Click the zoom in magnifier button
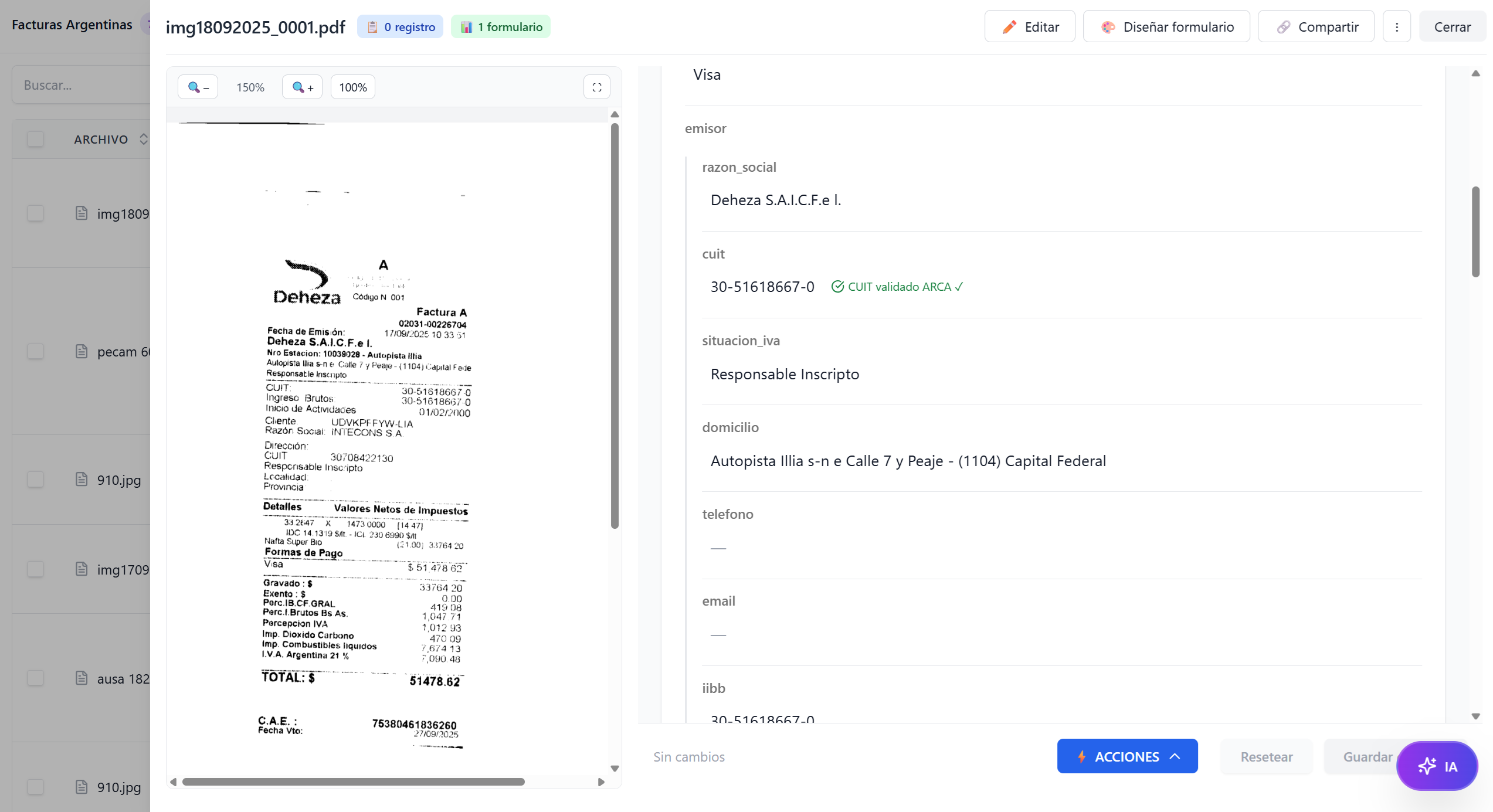1493x812 pixels. point(303,87)
